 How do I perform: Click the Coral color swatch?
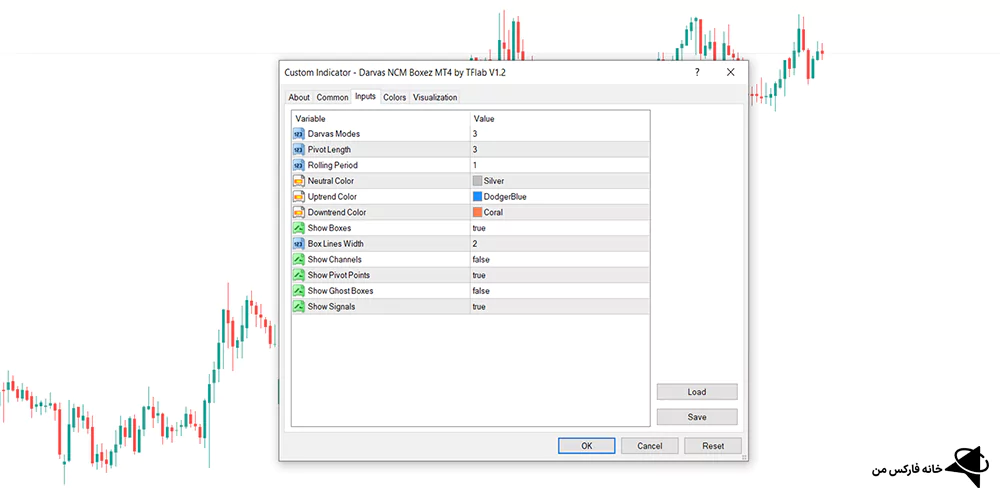(477, 212)
